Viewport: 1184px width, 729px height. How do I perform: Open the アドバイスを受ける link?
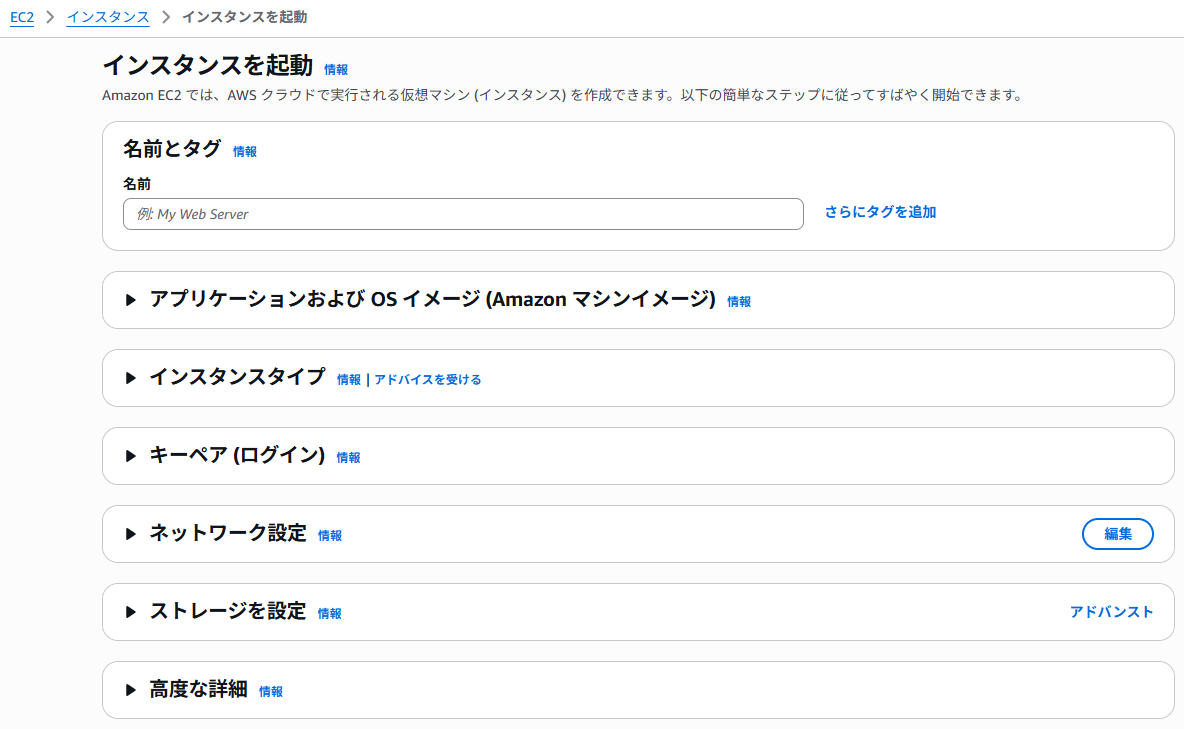pyautogui.click(x=427, y=379)
